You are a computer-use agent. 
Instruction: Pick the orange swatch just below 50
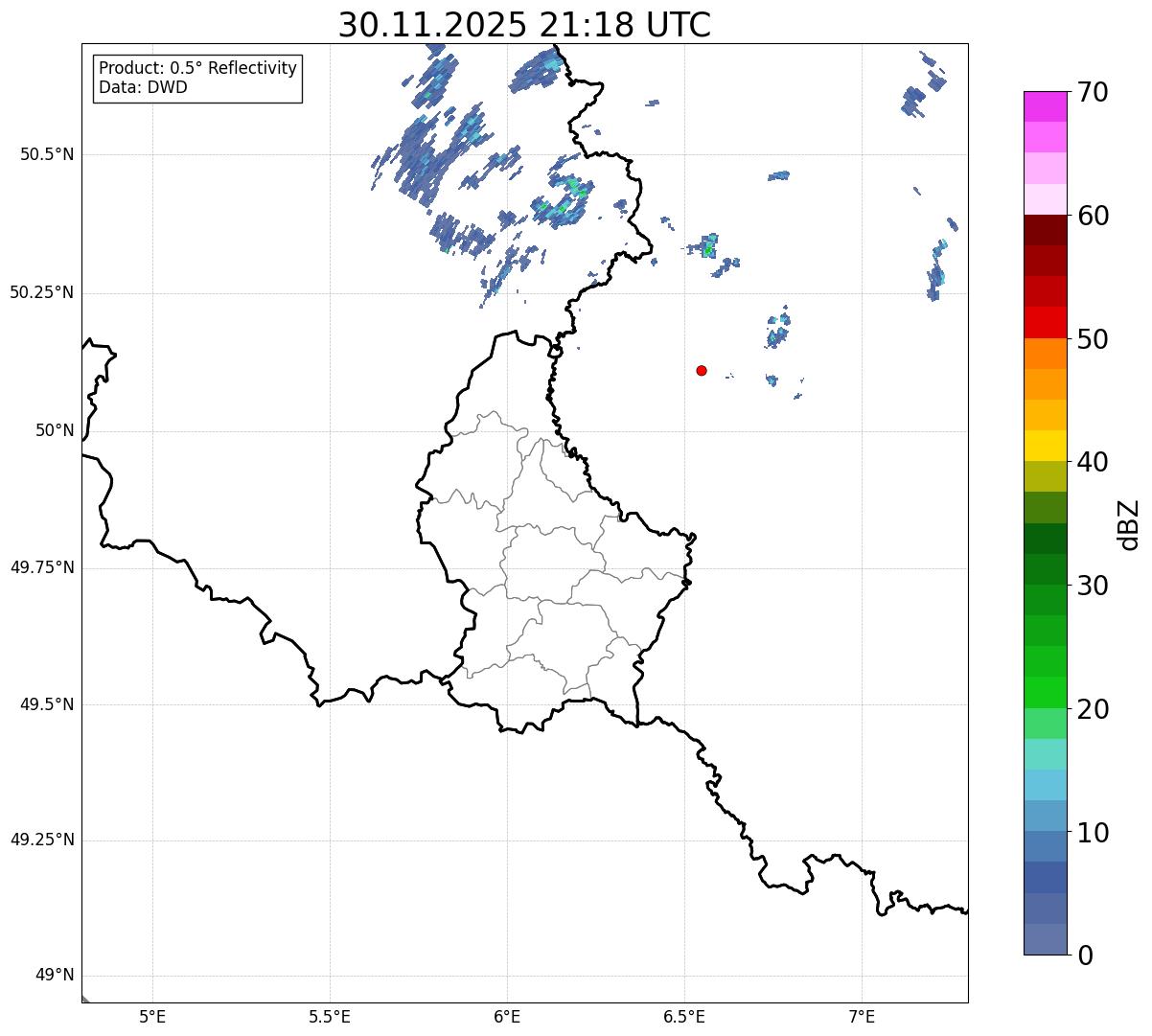click(x=1046, y=354)
